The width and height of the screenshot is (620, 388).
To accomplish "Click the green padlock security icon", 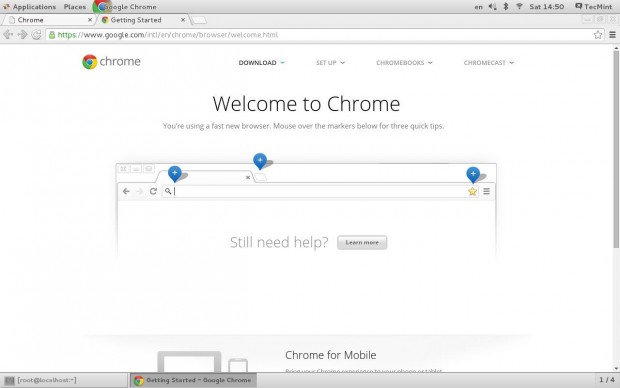I will coord(52,35).
